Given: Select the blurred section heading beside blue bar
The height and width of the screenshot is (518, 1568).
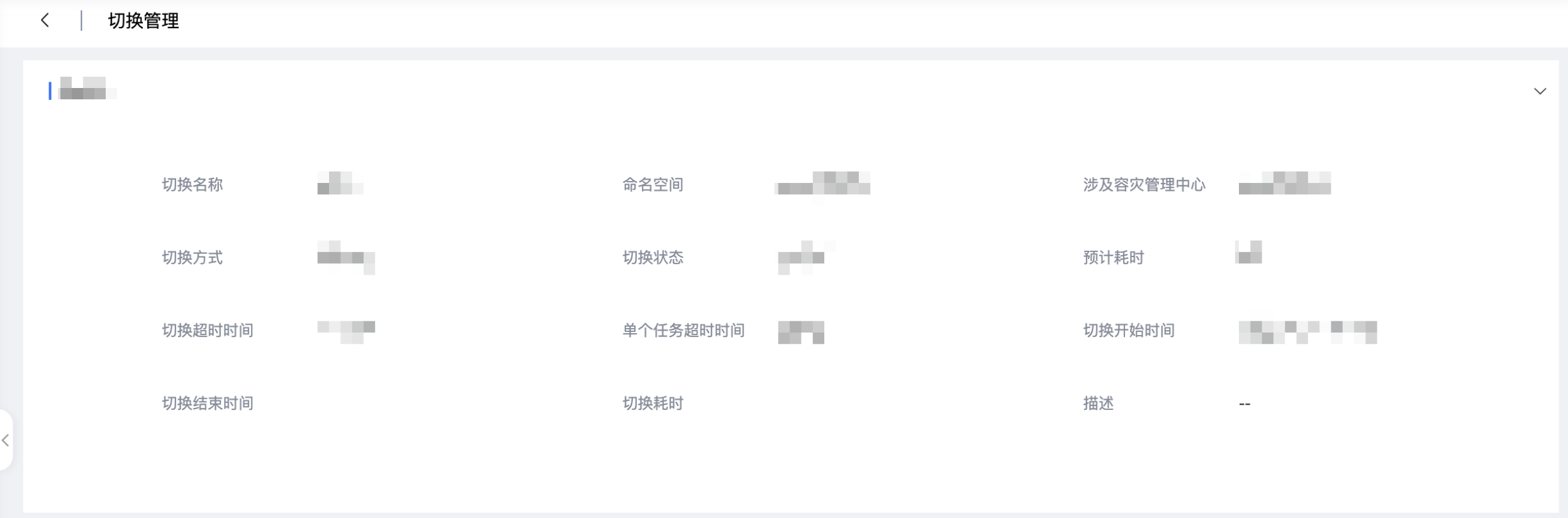Looking at the screenshot, I should (x=87, y=89).
